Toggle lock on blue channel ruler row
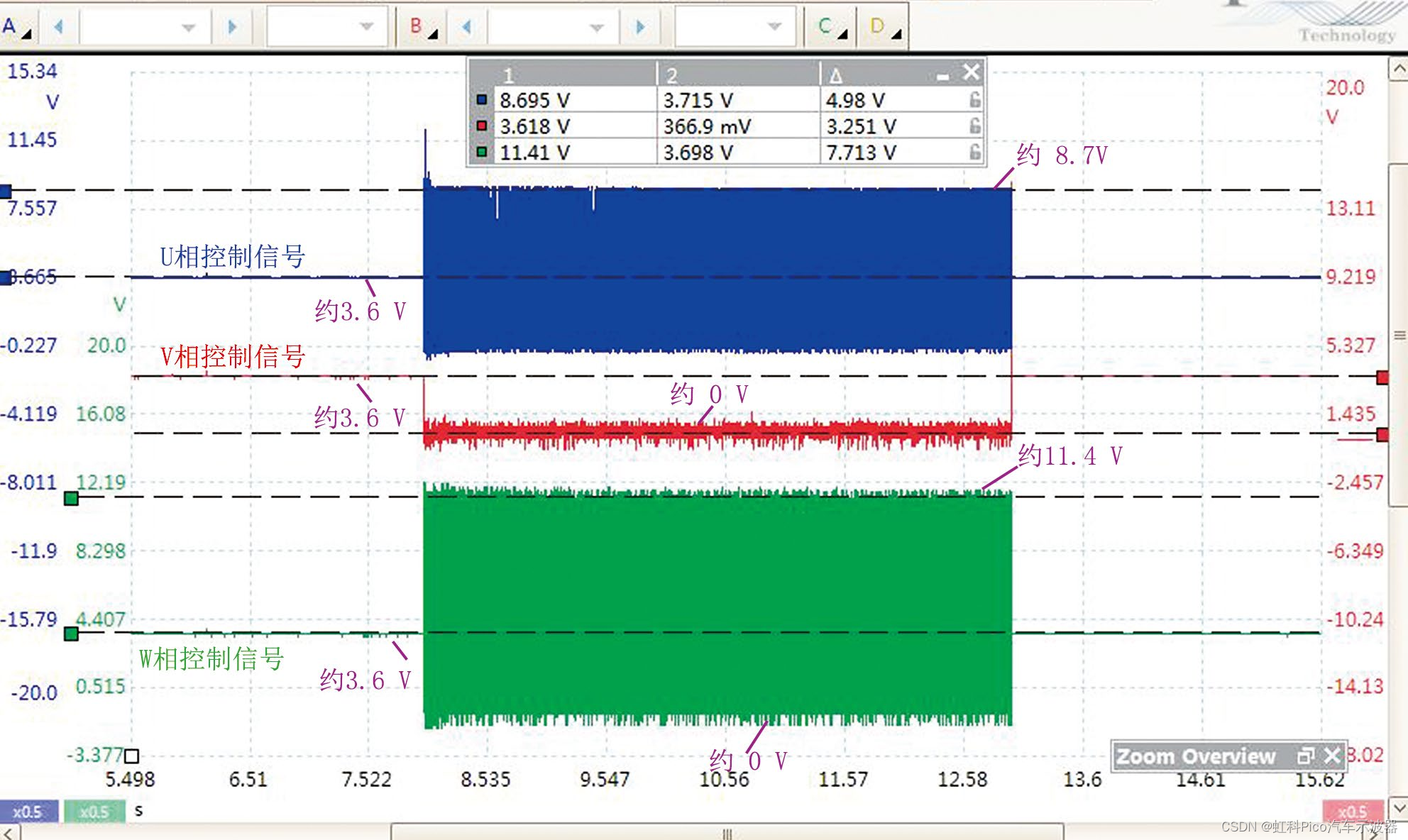This screenshot has width=1408, height=840. tap(975, 100)
